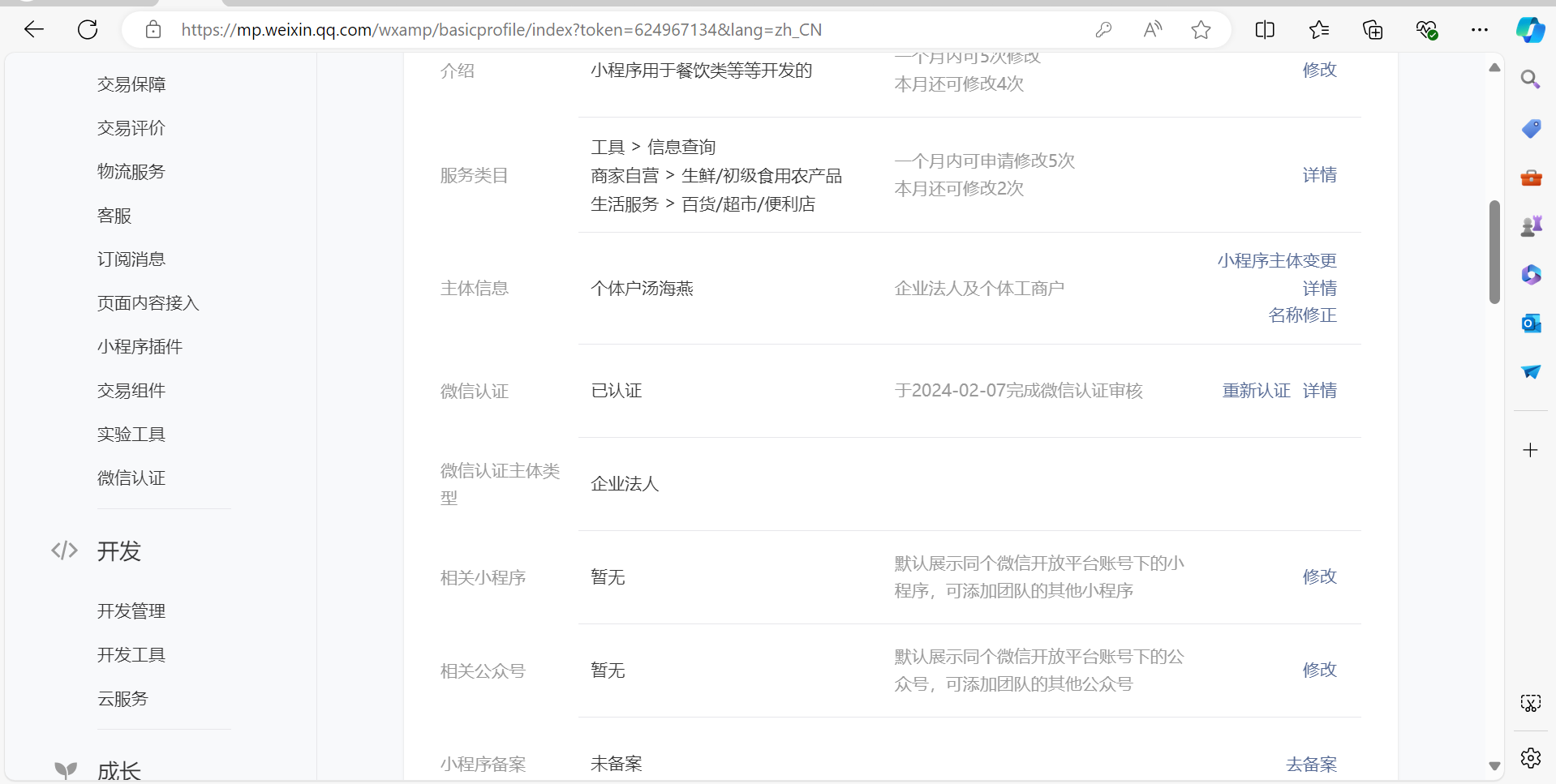This screenshot has height=784, width=1556.
Task: Click 于2024-02-07完成微信认证审核 text
Action: pos(1019,391)
